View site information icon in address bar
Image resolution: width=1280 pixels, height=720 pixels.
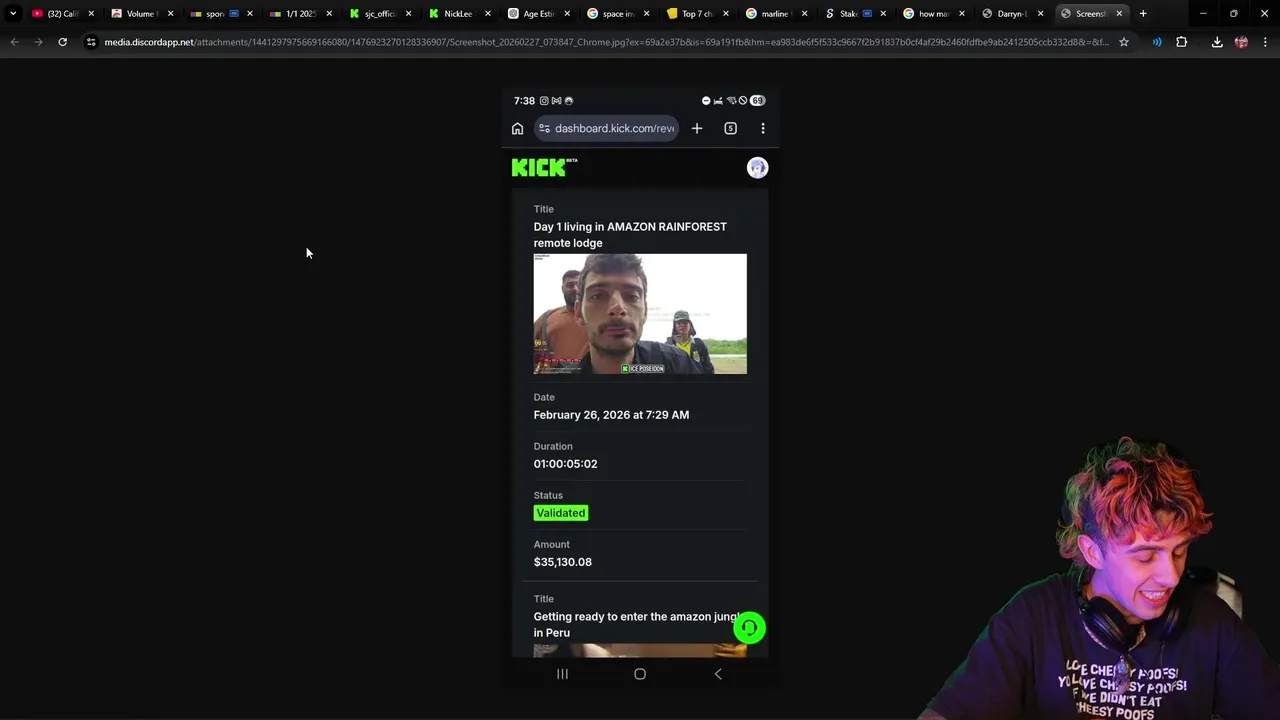tap(91, 42)
